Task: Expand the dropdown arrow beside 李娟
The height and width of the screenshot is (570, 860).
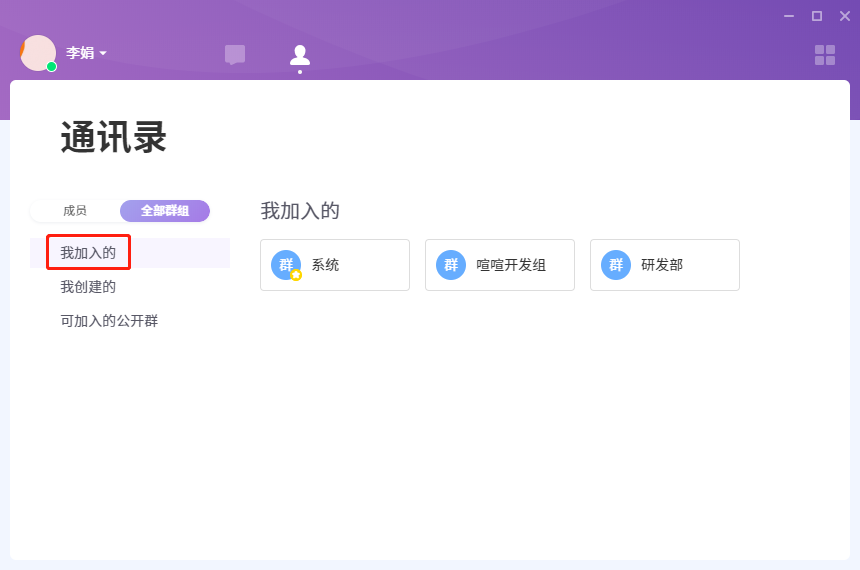Action: click(x=103, y=53)
